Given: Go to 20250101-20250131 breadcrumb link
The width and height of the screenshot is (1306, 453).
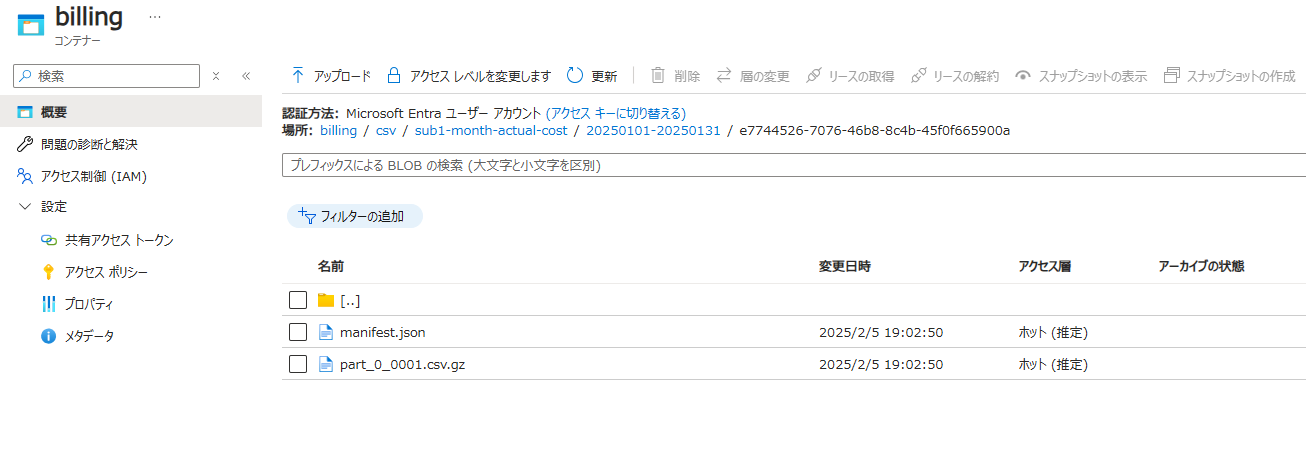Looking at the screenshot, I should click(x=653, y=130).
